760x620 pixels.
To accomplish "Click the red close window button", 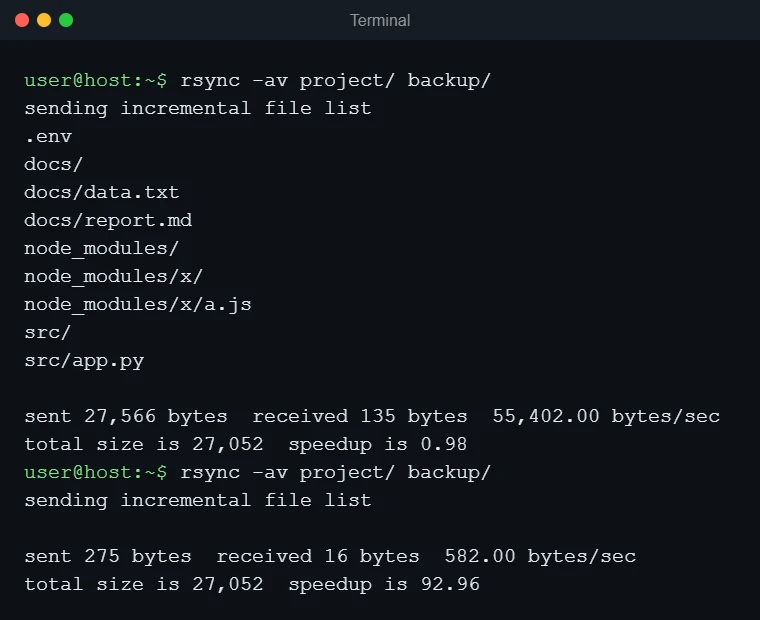I will (x=22, y=20).
